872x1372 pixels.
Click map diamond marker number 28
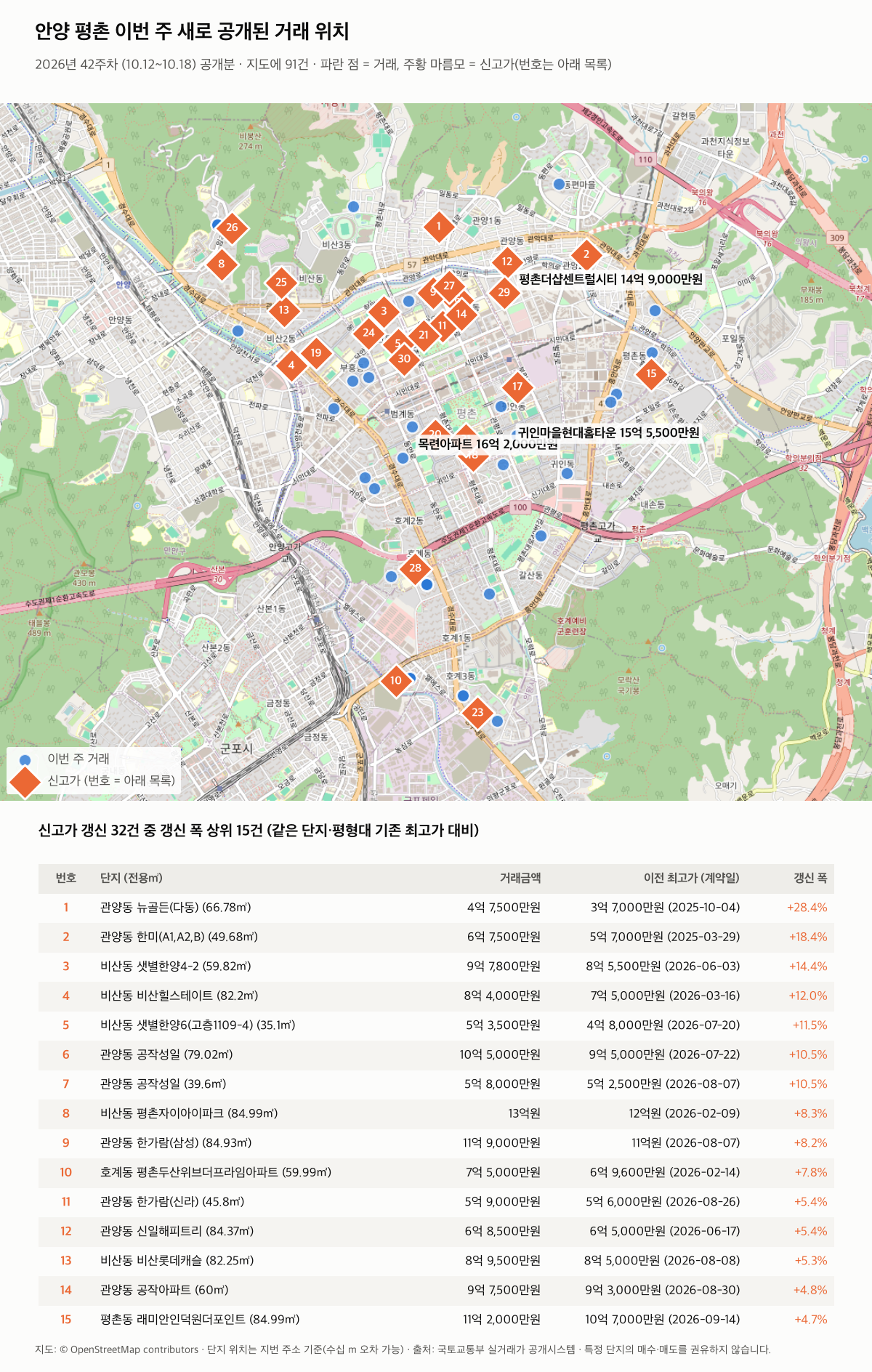(x=415, y=568)
